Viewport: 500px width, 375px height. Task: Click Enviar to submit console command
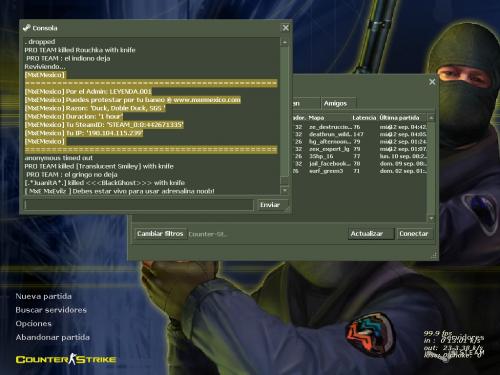click(x=270, y=205)
